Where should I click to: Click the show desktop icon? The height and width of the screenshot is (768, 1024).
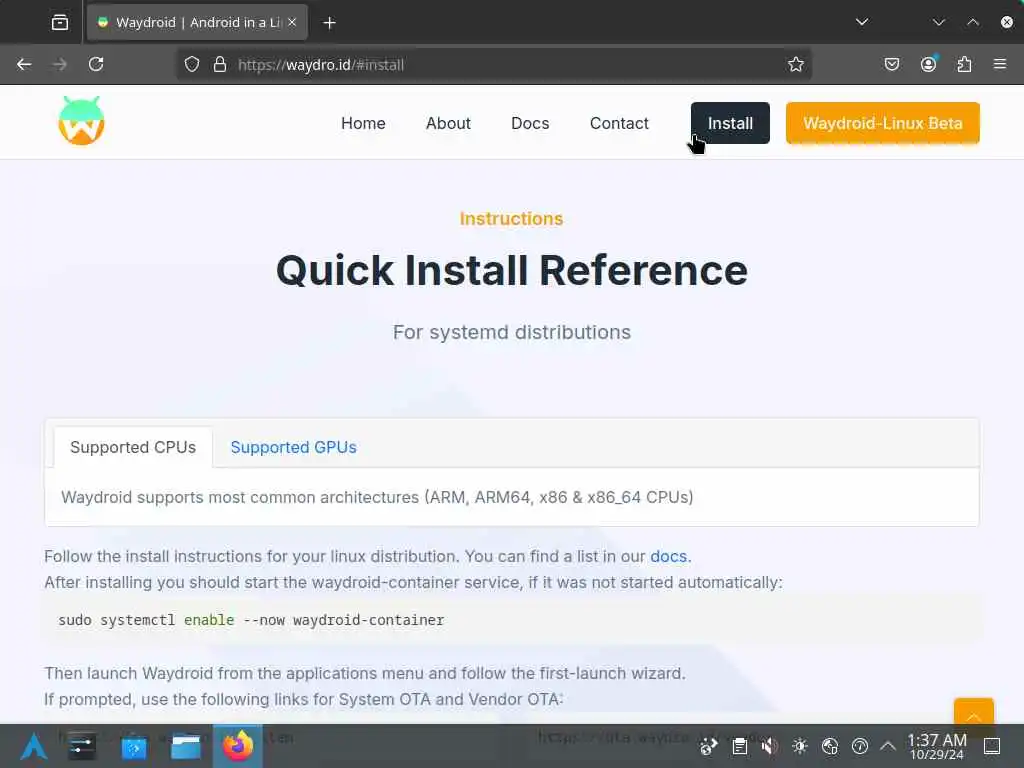992,746
